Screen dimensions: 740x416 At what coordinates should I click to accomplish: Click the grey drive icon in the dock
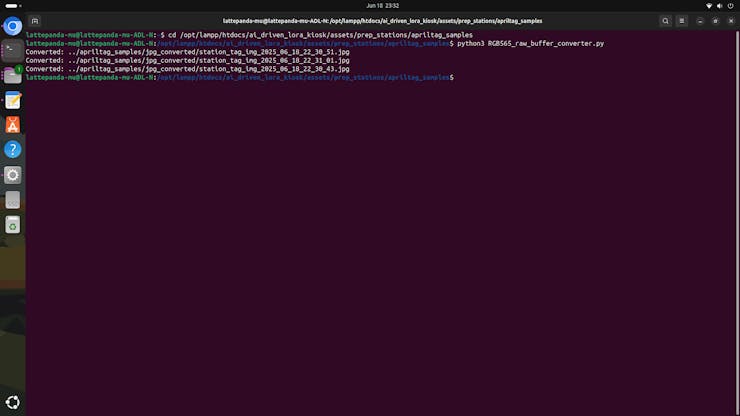(x=13, y=200)
